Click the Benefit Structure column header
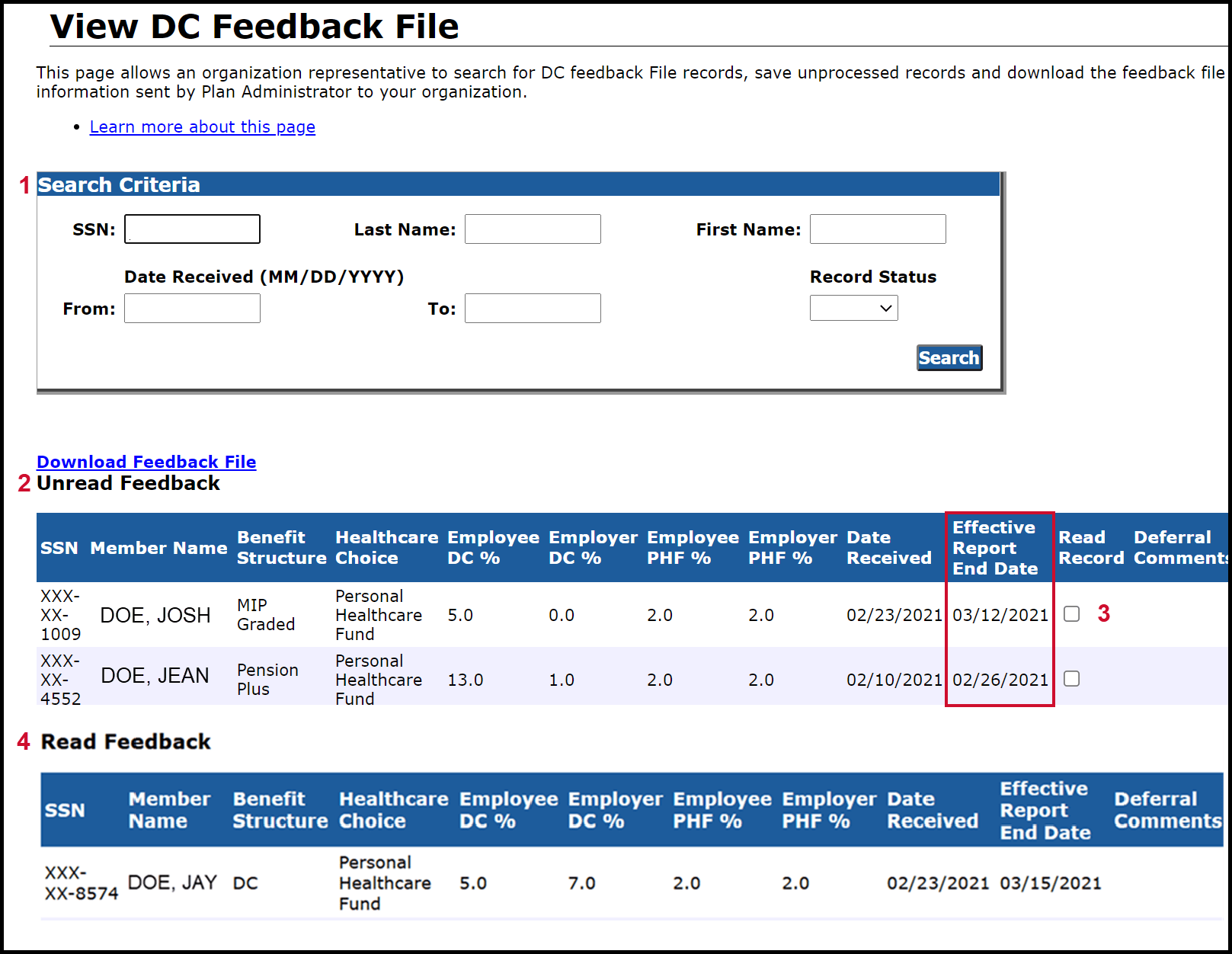 [x=280, y=547]
